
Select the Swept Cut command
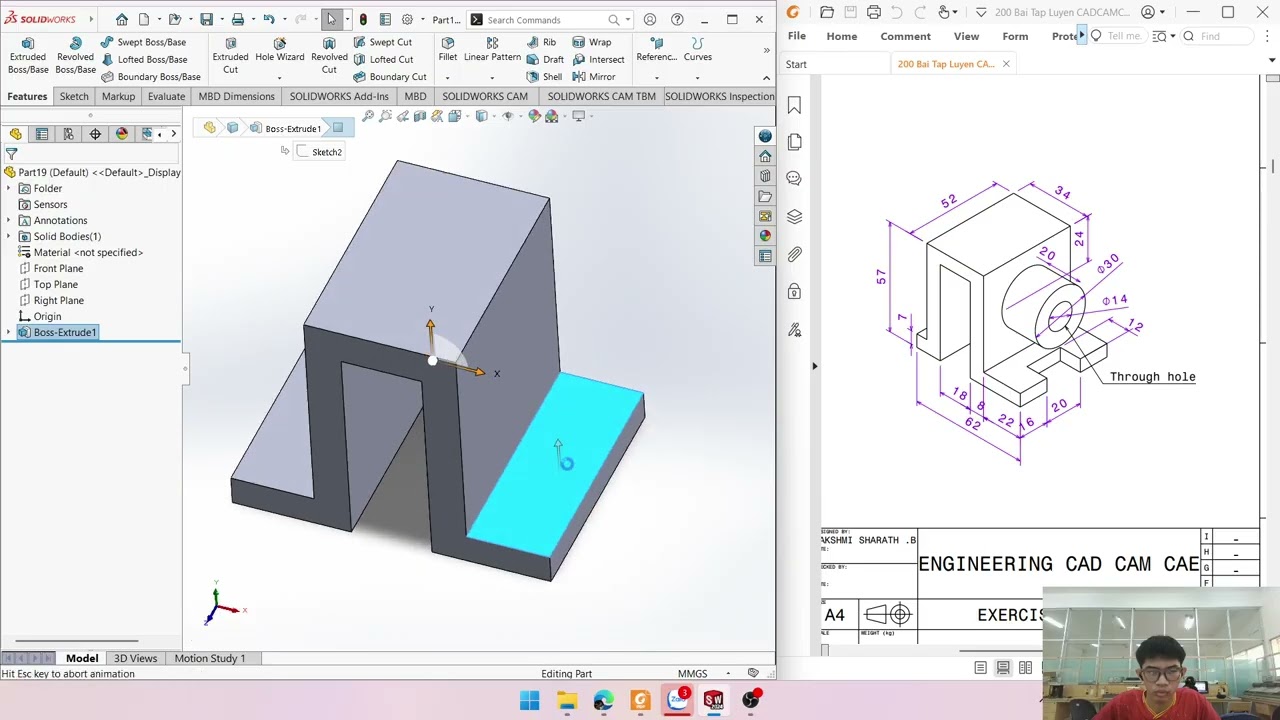coord(382,42)
